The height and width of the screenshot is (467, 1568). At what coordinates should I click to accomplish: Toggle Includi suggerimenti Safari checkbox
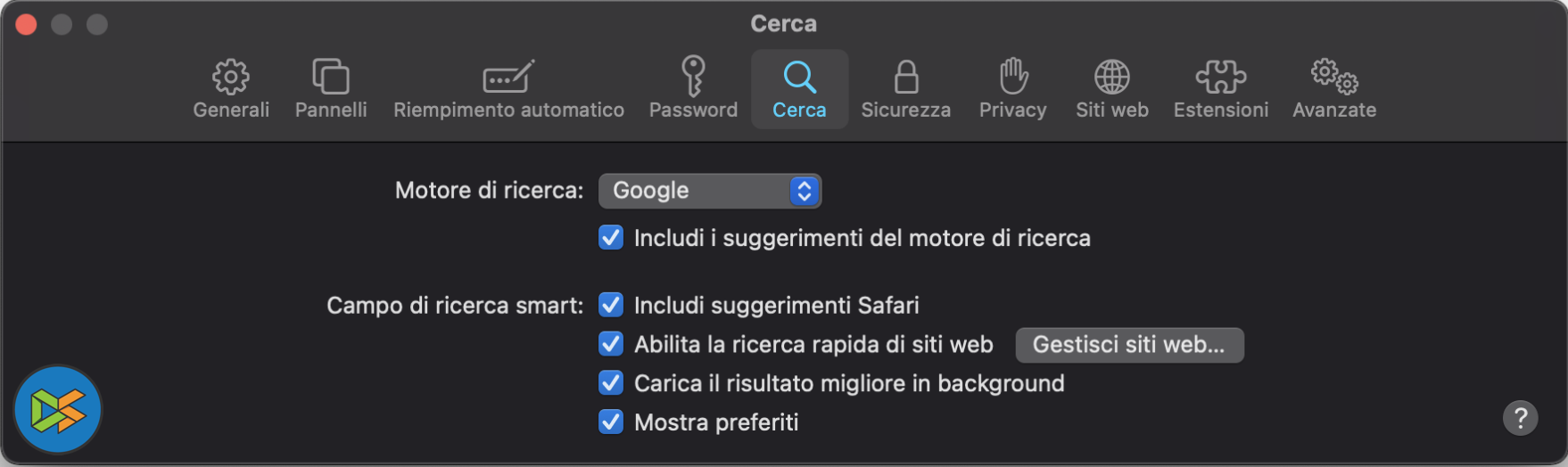(x=611, y=305)
